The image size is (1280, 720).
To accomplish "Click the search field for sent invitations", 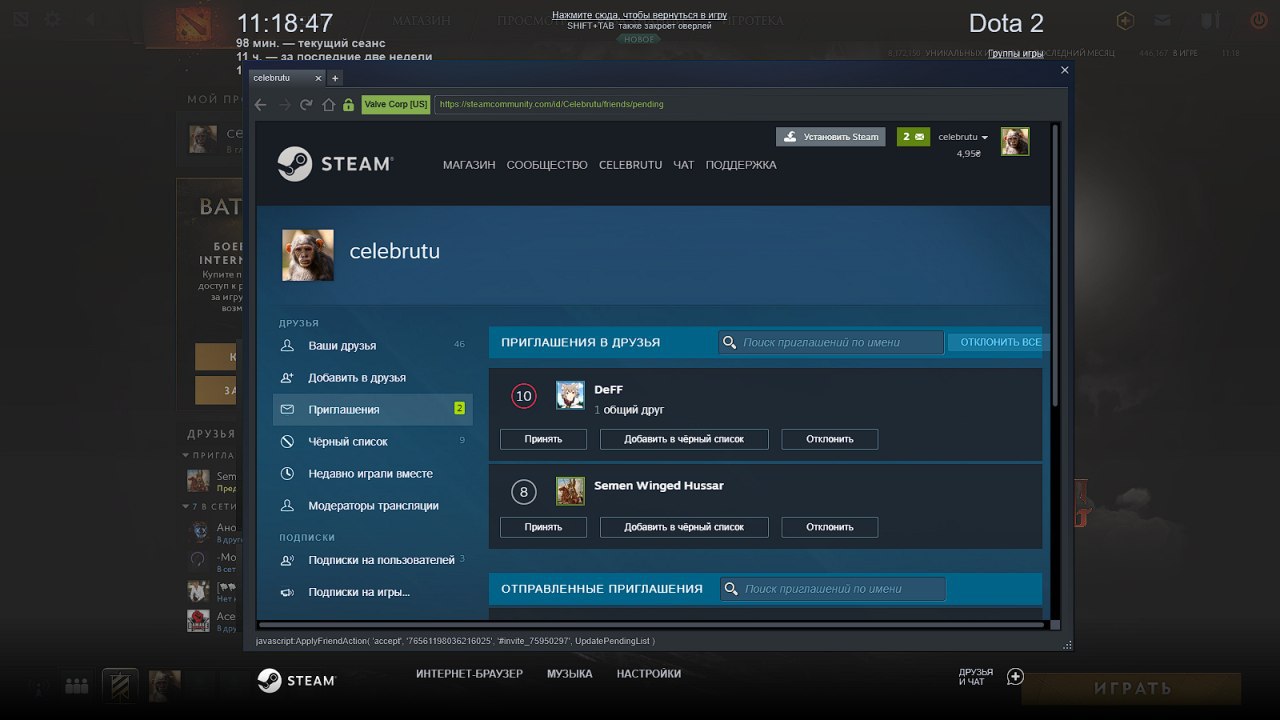I will pyautogui.click(x=833, y=589).
